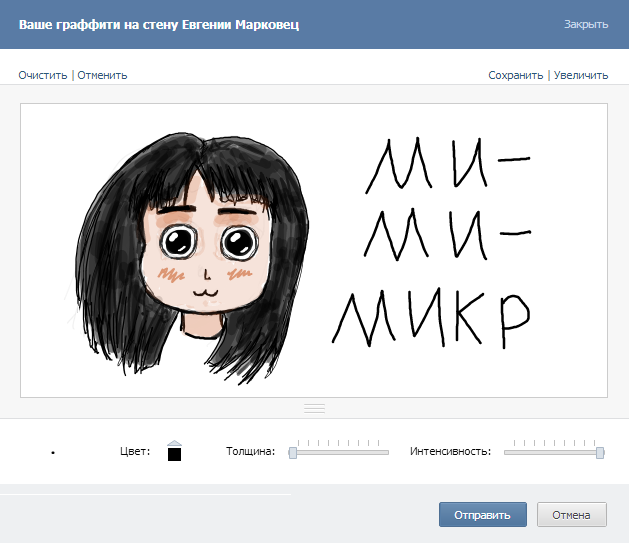
Task: Enlarge the canvas with Увеличить
Action: [581, 75]
